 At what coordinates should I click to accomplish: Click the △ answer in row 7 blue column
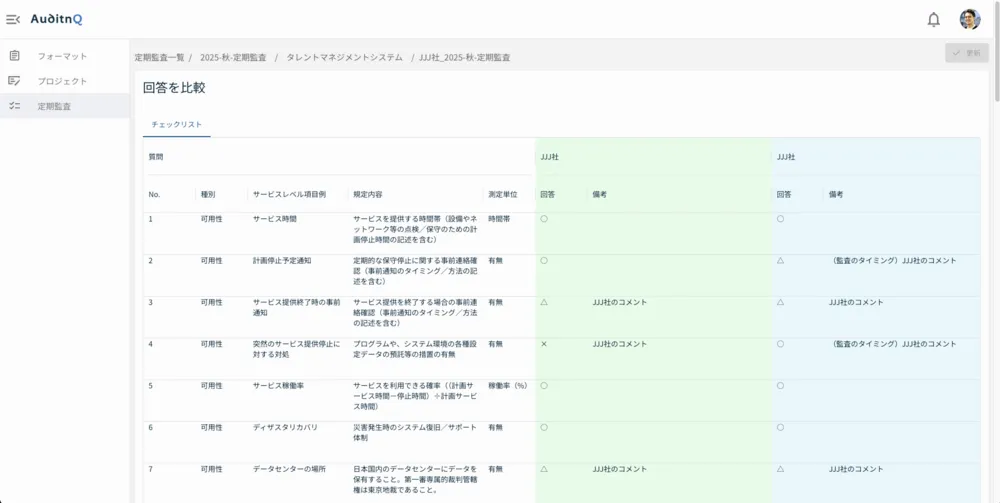(780, 469)
